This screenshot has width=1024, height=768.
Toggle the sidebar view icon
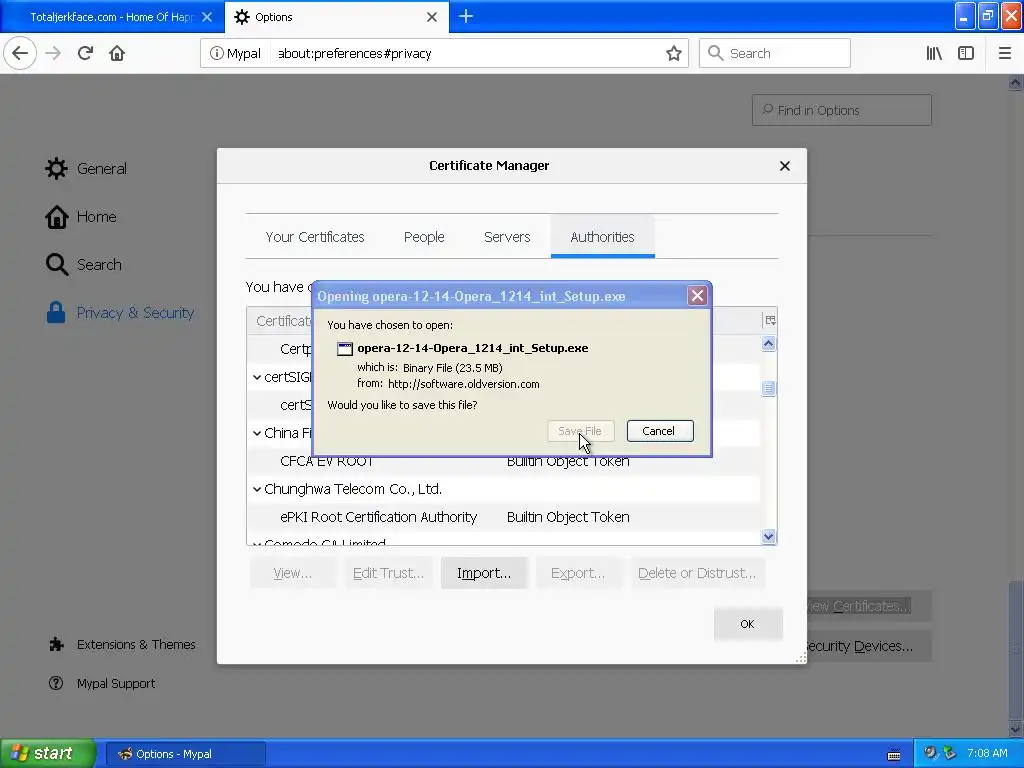[x=966, y=53]
